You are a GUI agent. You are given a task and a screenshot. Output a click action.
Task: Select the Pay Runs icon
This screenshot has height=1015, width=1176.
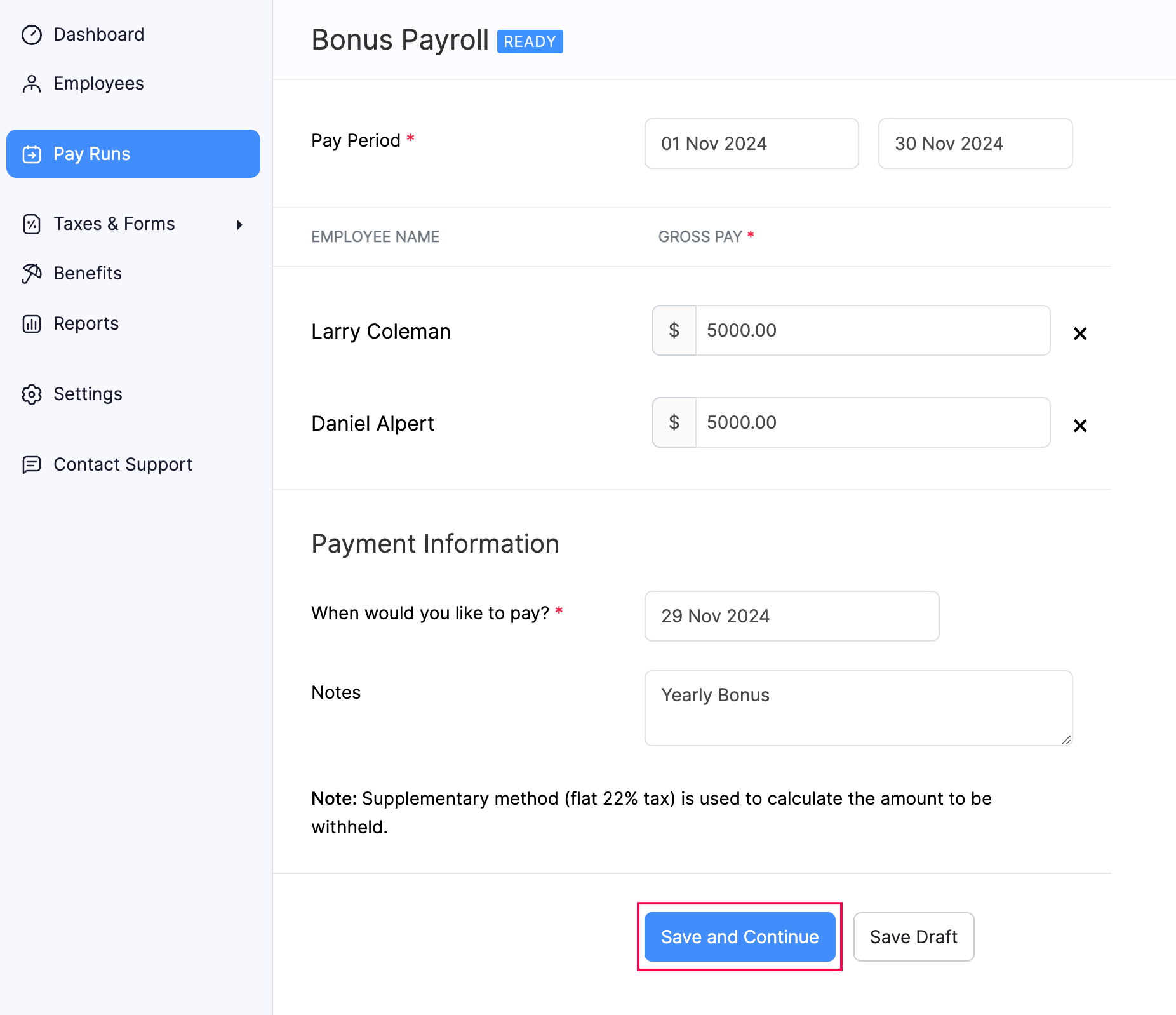[x=32, y=153]
